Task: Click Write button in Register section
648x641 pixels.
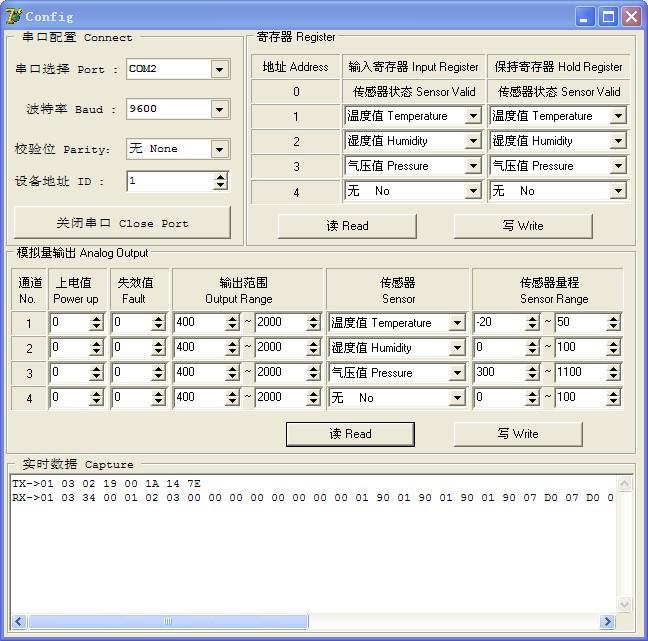Action: click(523, 226)
